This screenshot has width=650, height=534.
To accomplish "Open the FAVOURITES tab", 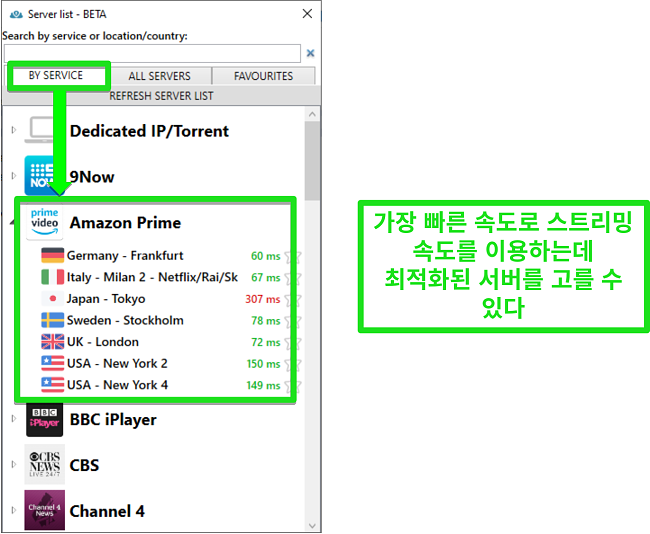I will pos(264,76).
